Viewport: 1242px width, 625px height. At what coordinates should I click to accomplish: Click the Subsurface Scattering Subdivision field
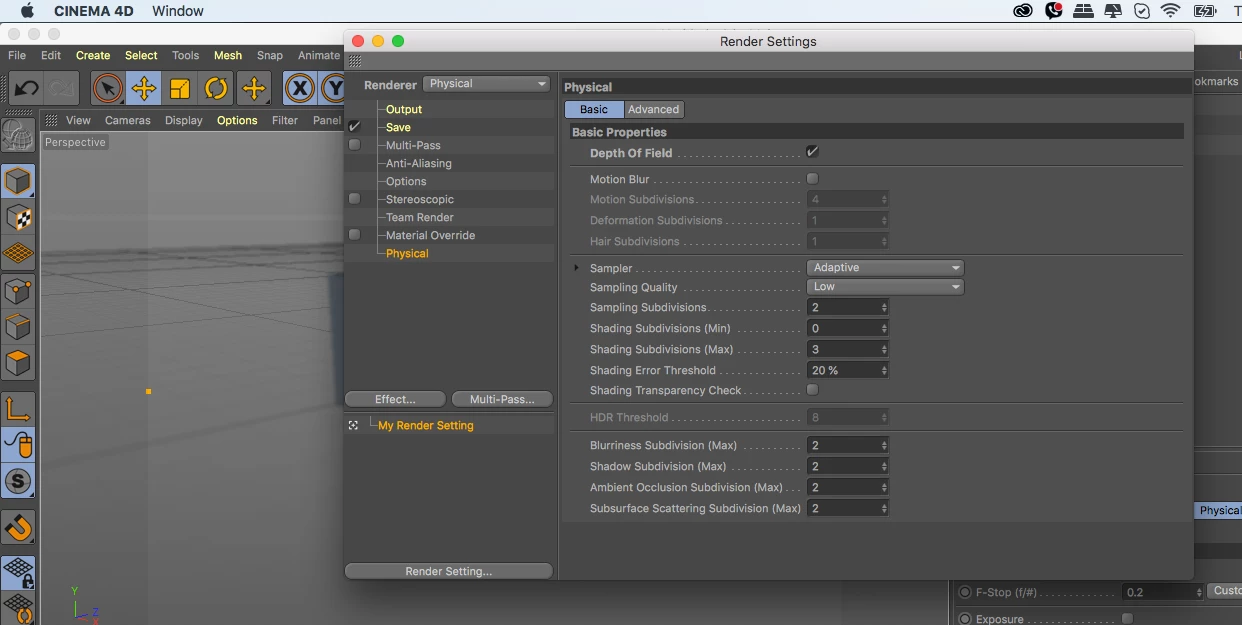coord(847,509)
